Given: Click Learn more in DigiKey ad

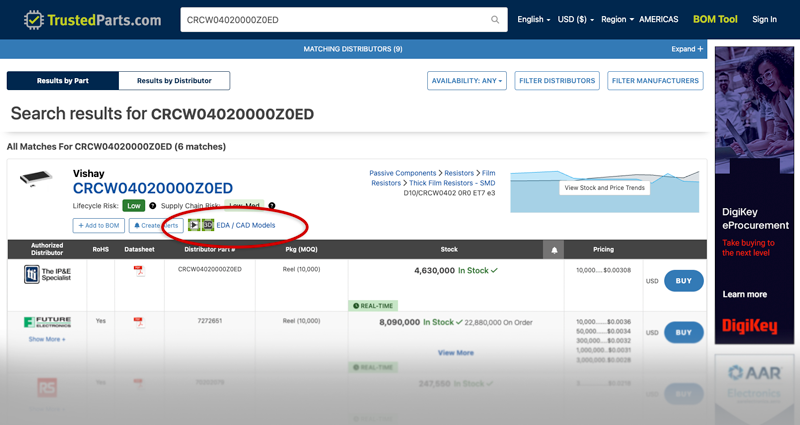Looking at the screenshot, I should pyautogui.click(x=744, y=294).
